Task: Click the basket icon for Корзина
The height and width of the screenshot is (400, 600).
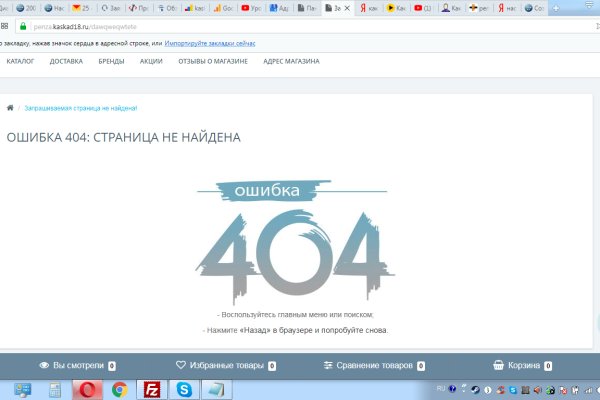Action: [499, 366]
